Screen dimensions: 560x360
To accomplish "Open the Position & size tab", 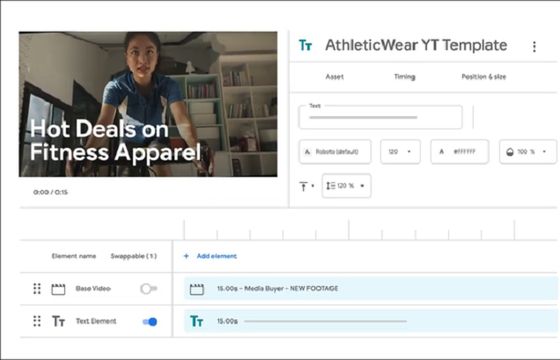I will coord(484,76).
